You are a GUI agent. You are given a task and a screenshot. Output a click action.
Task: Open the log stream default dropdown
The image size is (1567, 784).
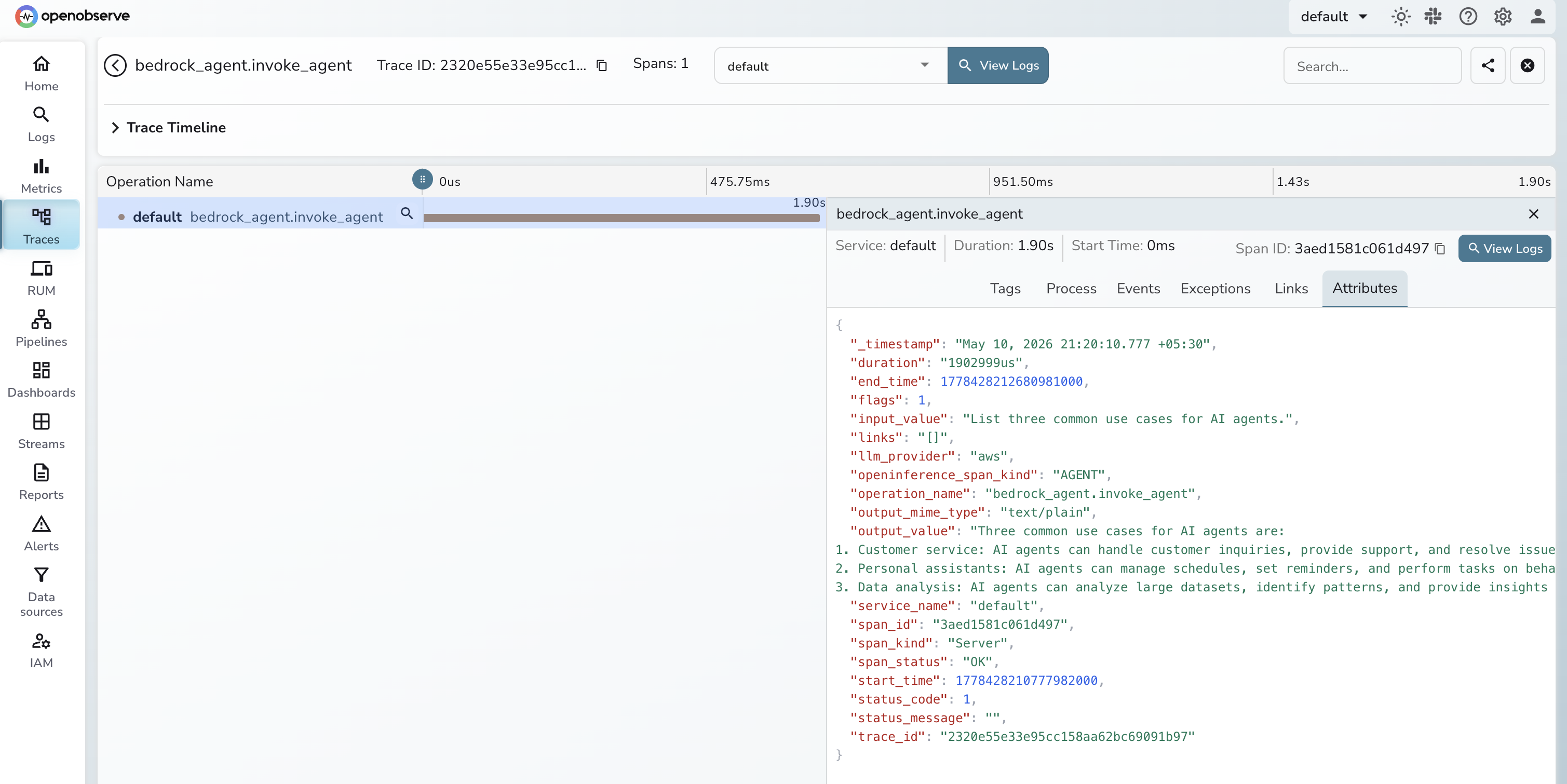830,65
